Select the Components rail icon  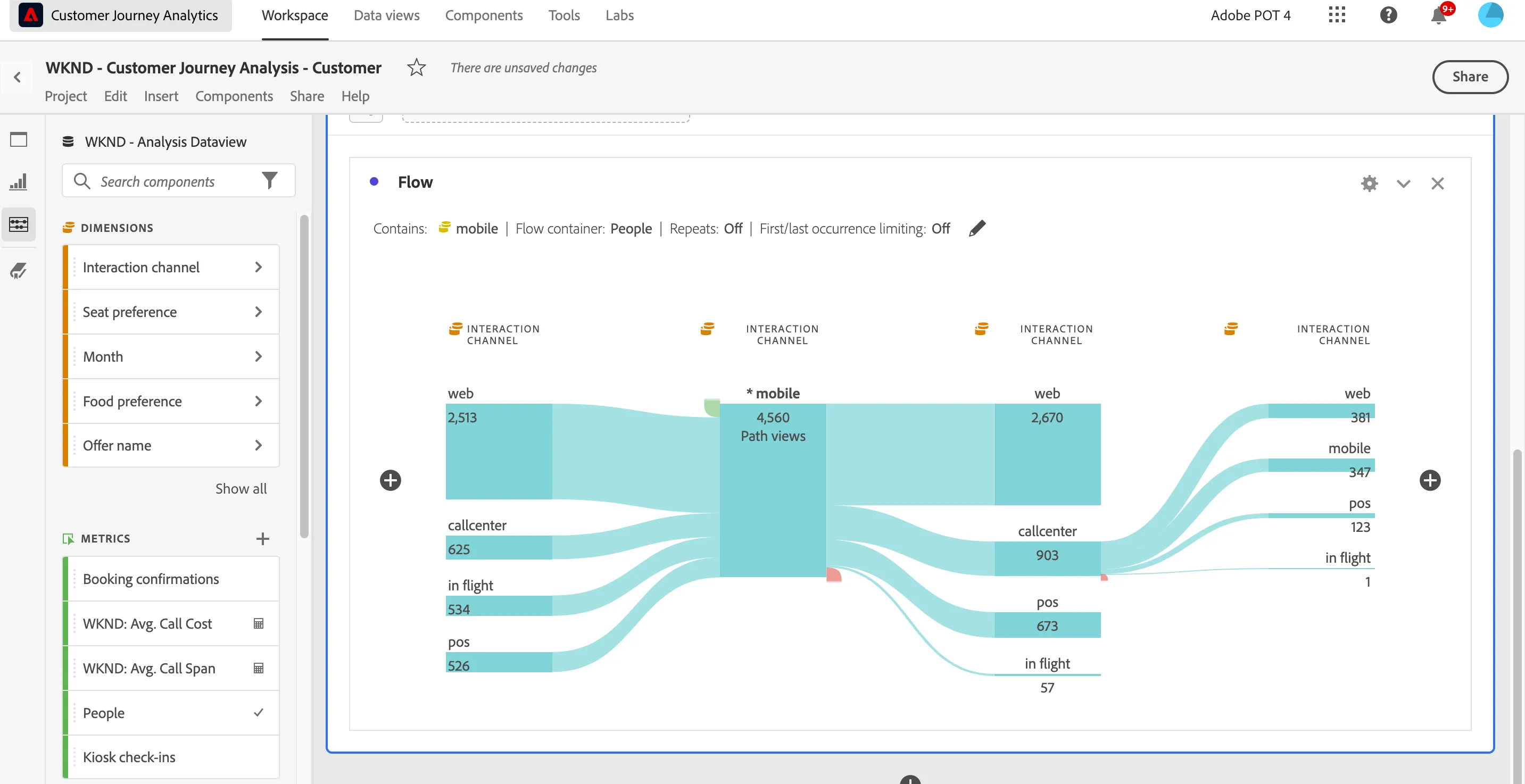[19, 224]
